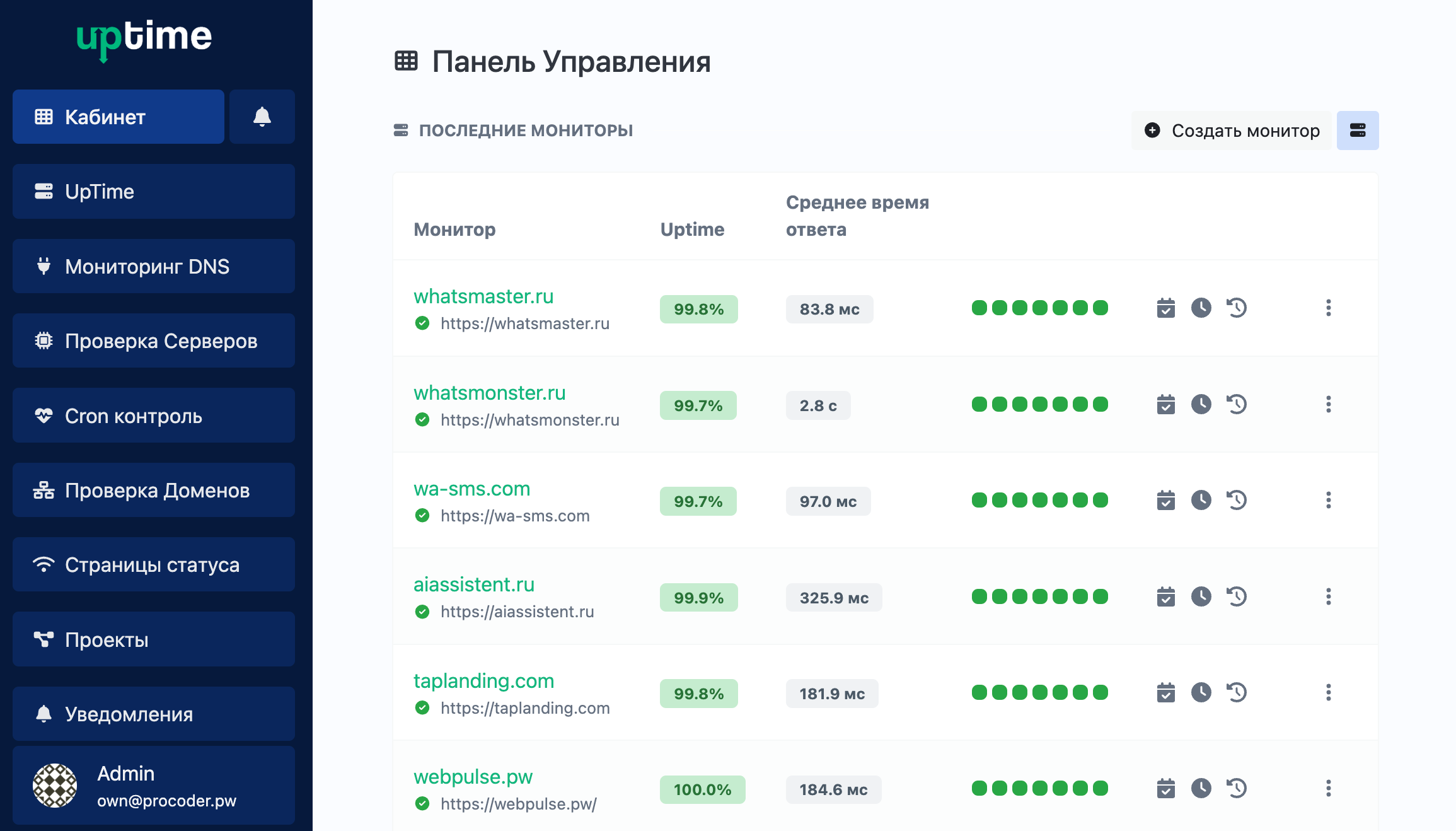Click Создать монитор button
This screenshot has width=1456, height=831.
point(1232,131)
